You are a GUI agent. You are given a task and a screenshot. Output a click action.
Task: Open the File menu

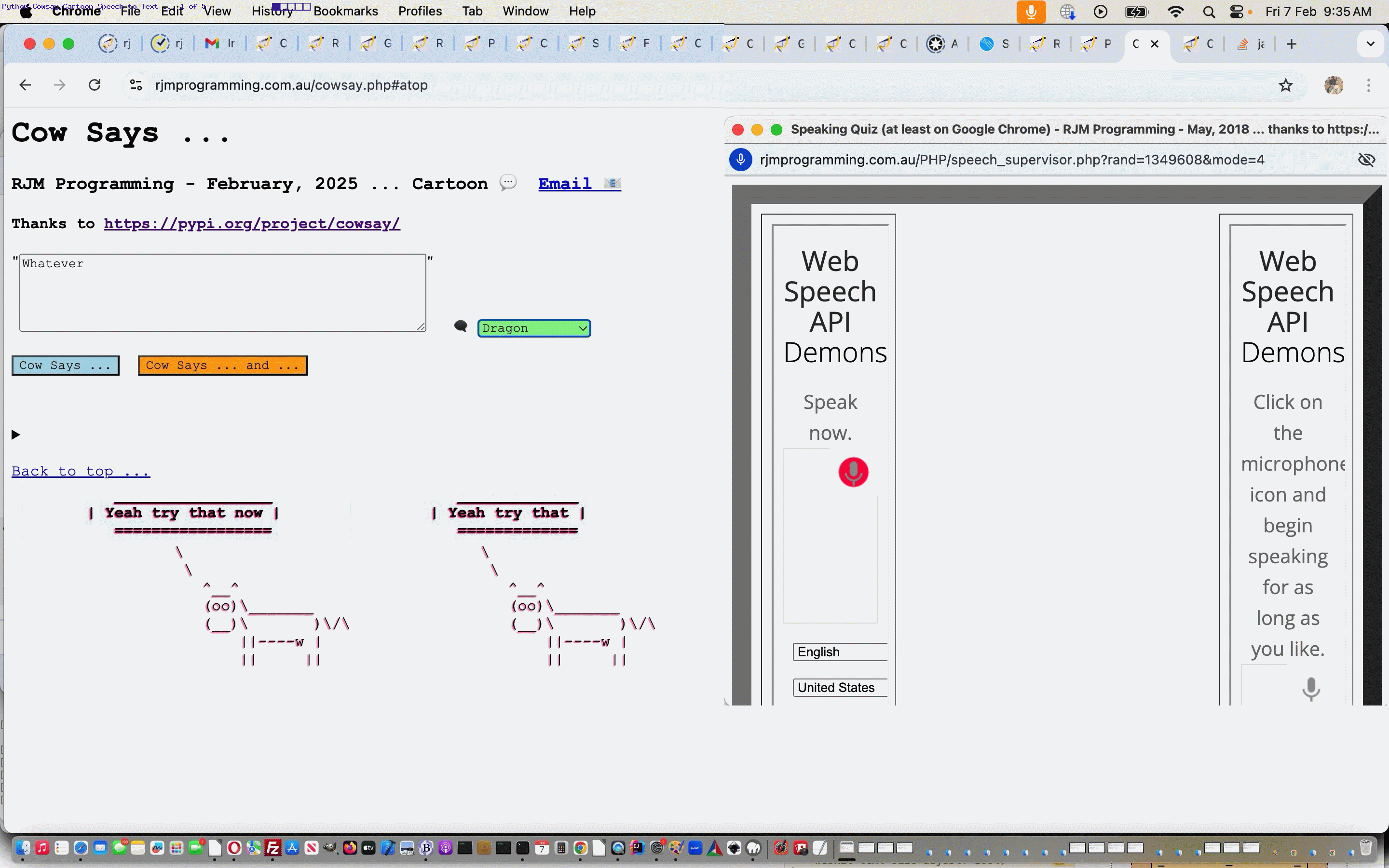click(x=130, y=12)
